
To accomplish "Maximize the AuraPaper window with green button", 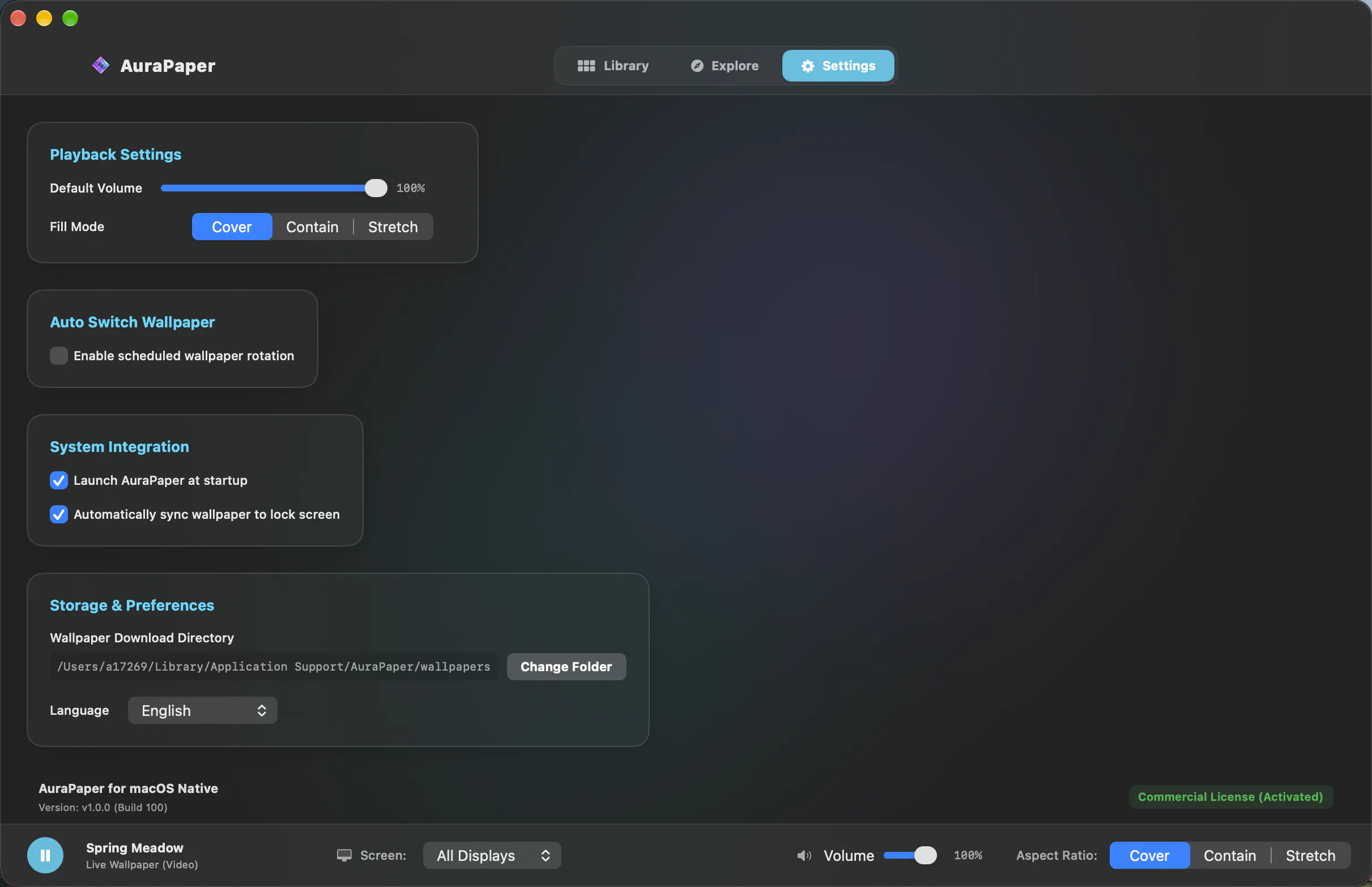I will (70, 19).
